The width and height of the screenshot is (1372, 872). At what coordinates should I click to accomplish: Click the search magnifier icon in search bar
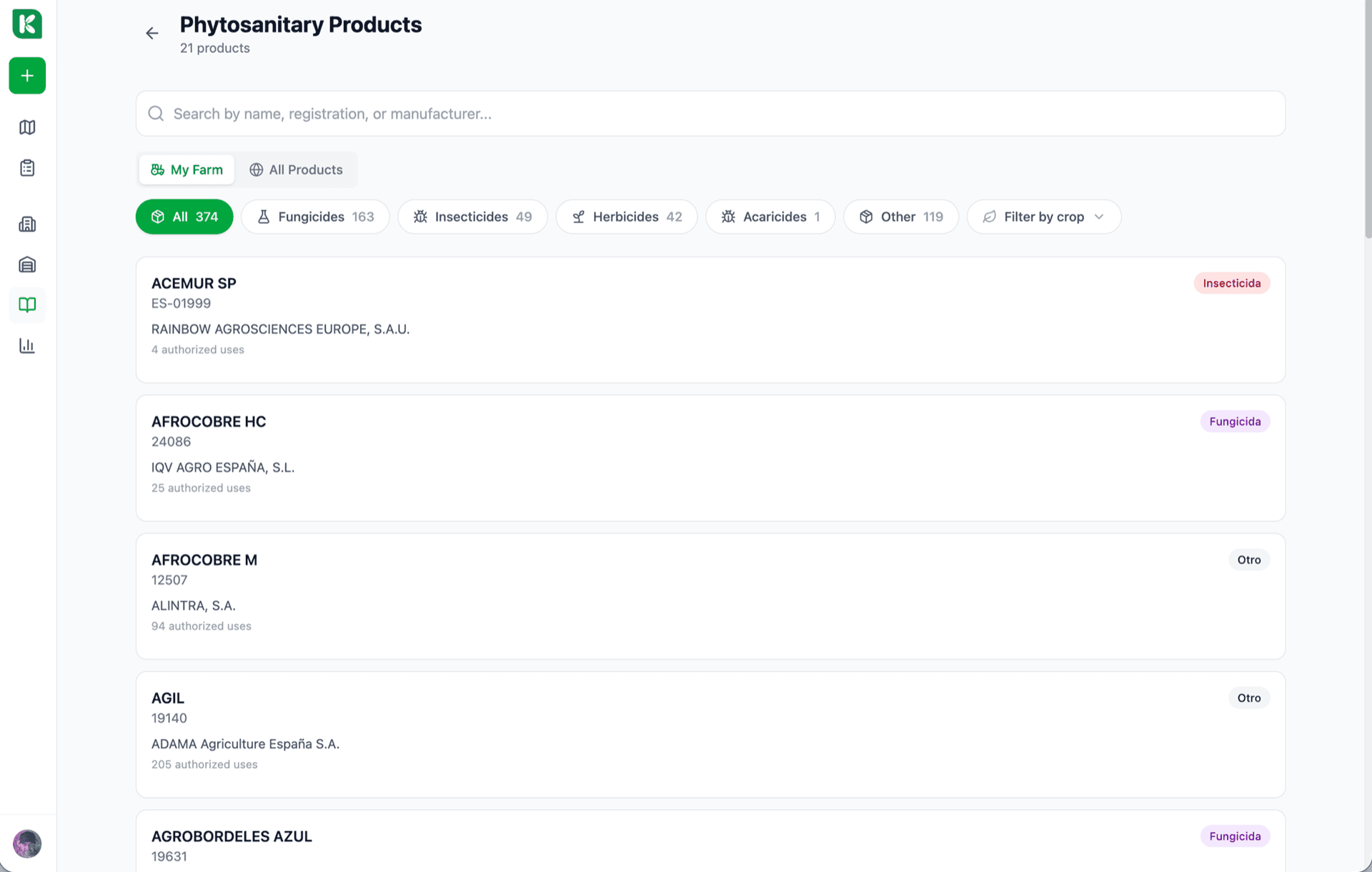(156, 113)
